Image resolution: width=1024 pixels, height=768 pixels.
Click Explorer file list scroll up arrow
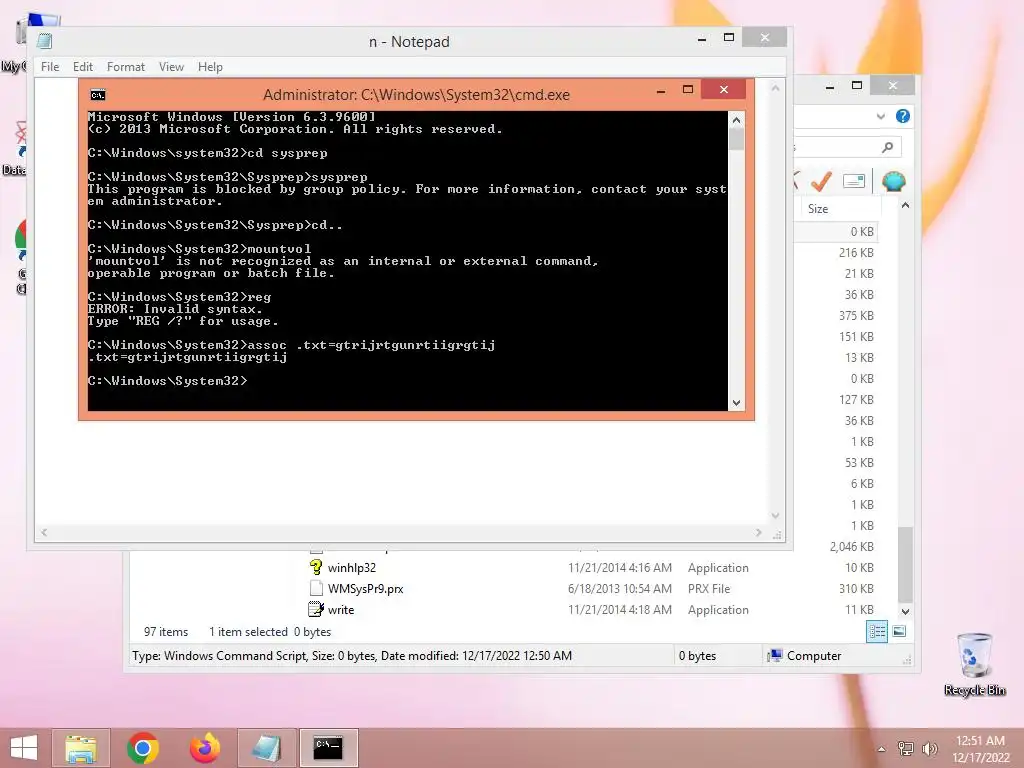[x=905, y=206]
